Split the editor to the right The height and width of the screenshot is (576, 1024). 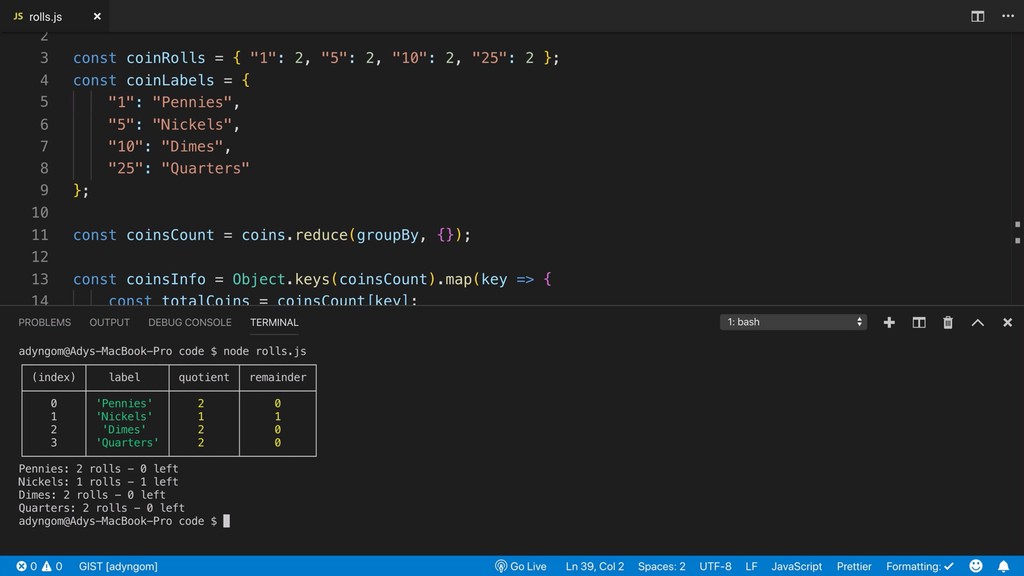pyautogui.click(x=977, y=16)
